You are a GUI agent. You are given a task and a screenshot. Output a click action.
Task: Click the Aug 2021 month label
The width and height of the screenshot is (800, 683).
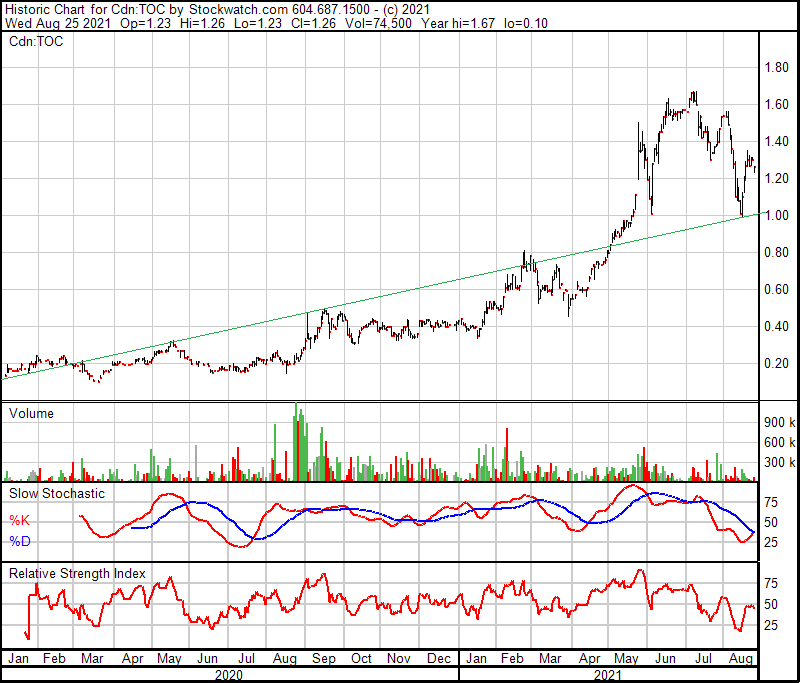click(x=741, y=659)
